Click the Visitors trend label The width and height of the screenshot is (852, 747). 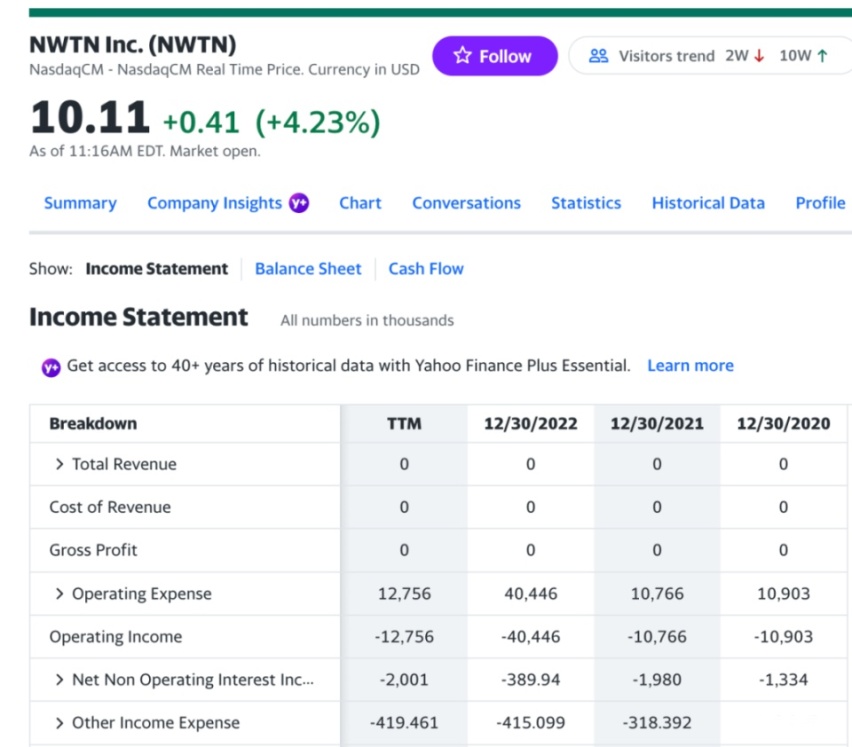point(667,56)
